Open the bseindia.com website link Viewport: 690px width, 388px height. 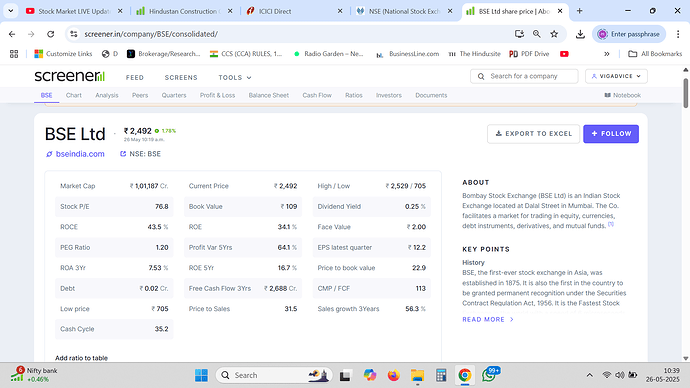pos(75,154)
